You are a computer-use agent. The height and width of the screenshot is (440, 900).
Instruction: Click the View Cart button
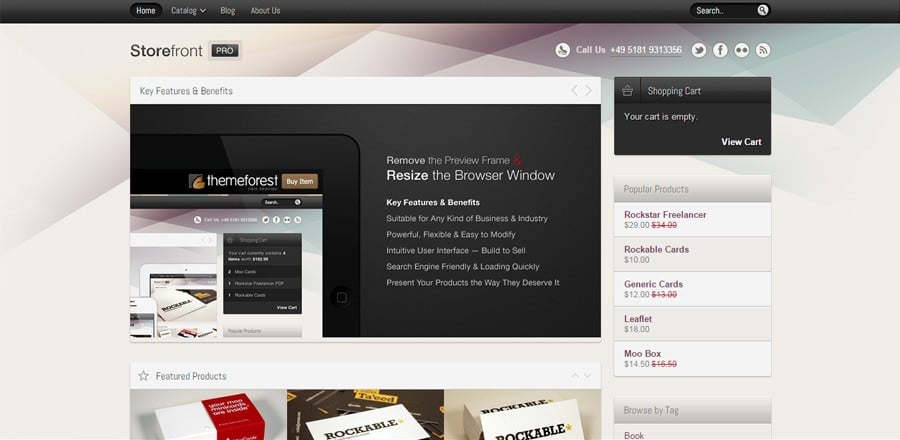(x=741, y=142)
